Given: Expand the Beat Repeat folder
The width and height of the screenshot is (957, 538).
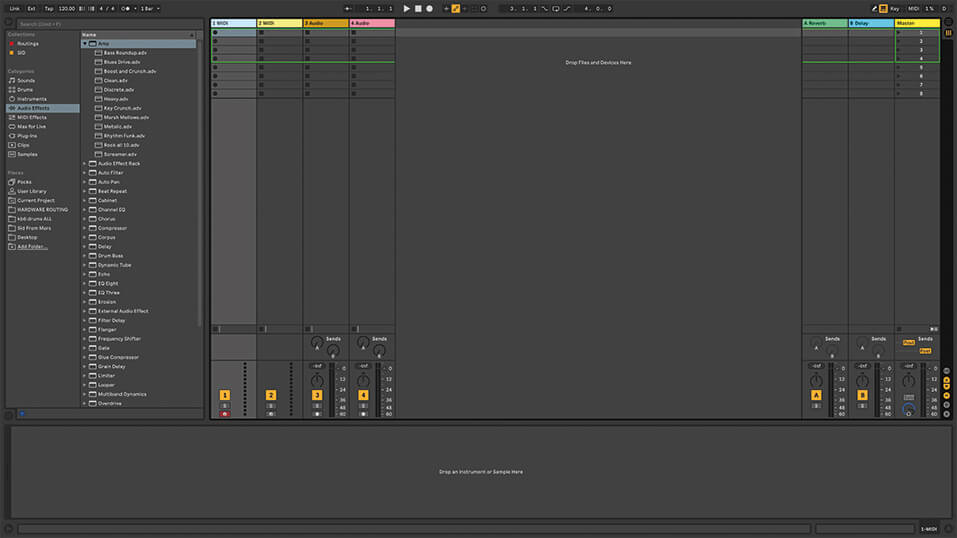Looking at the screenshot, I should pyautogui.click(x=85, y=191).
